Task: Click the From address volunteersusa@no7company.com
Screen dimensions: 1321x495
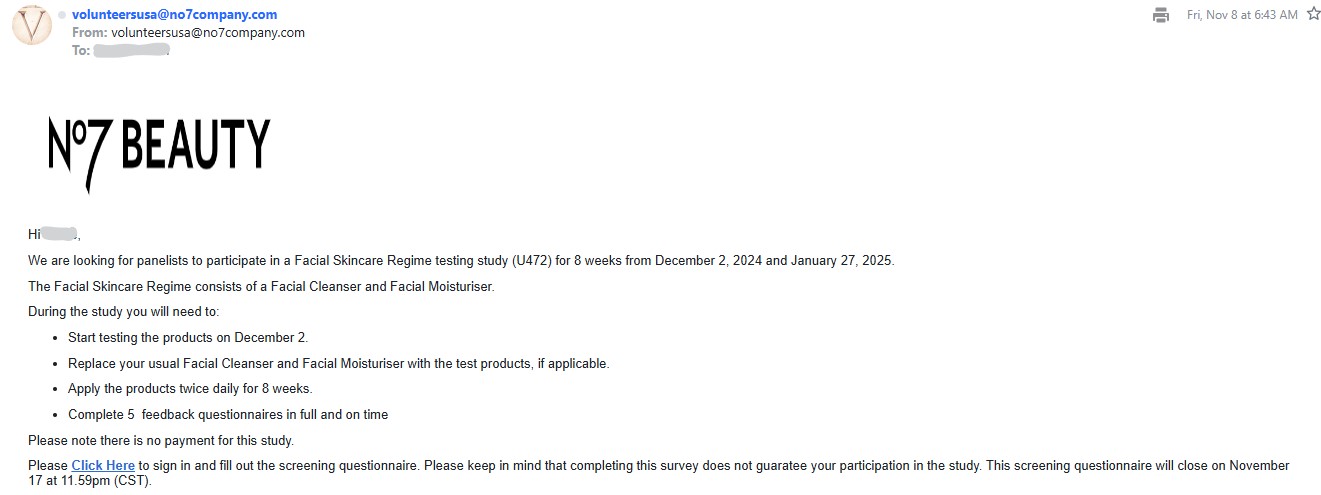Action: click(x=208, y=32)
